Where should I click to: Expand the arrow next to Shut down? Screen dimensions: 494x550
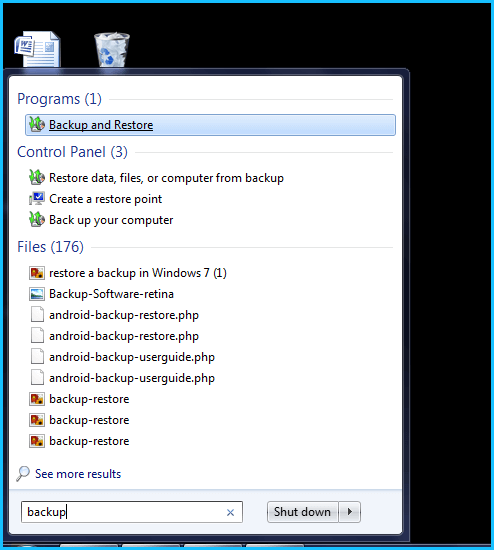(x=349, y=512)
